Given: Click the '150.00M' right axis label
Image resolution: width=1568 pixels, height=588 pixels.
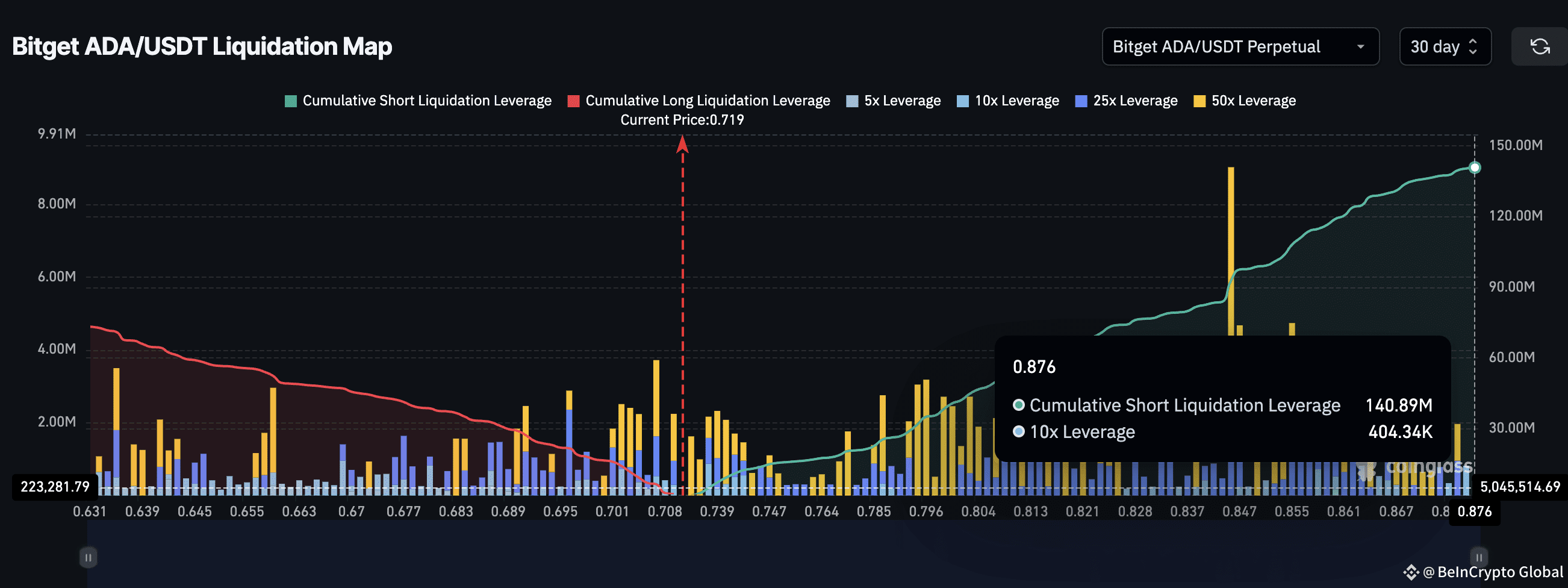Looking at the screenshot, I should (1516, 145).
